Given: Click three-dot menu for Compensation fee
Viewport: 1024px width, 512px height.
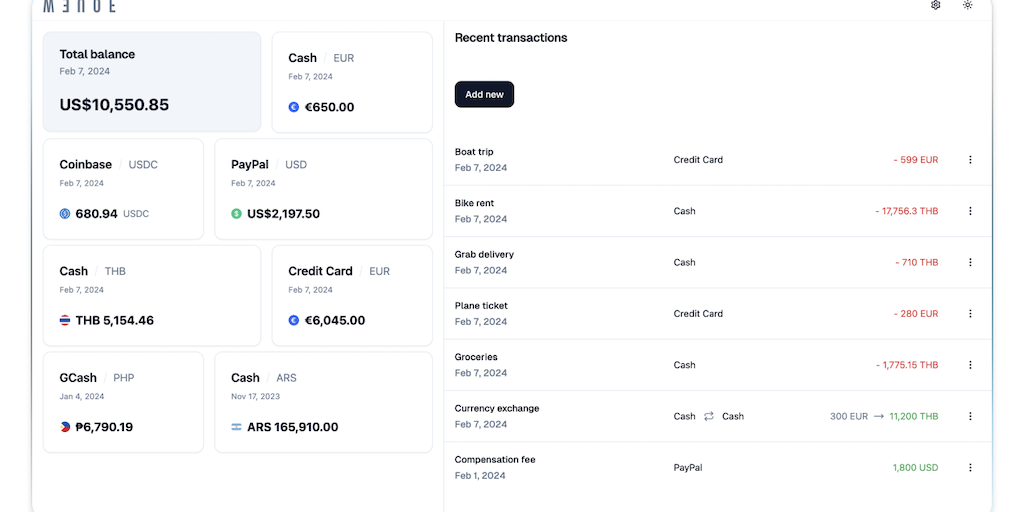Looking at the screenshot, I should pos(970,467).
